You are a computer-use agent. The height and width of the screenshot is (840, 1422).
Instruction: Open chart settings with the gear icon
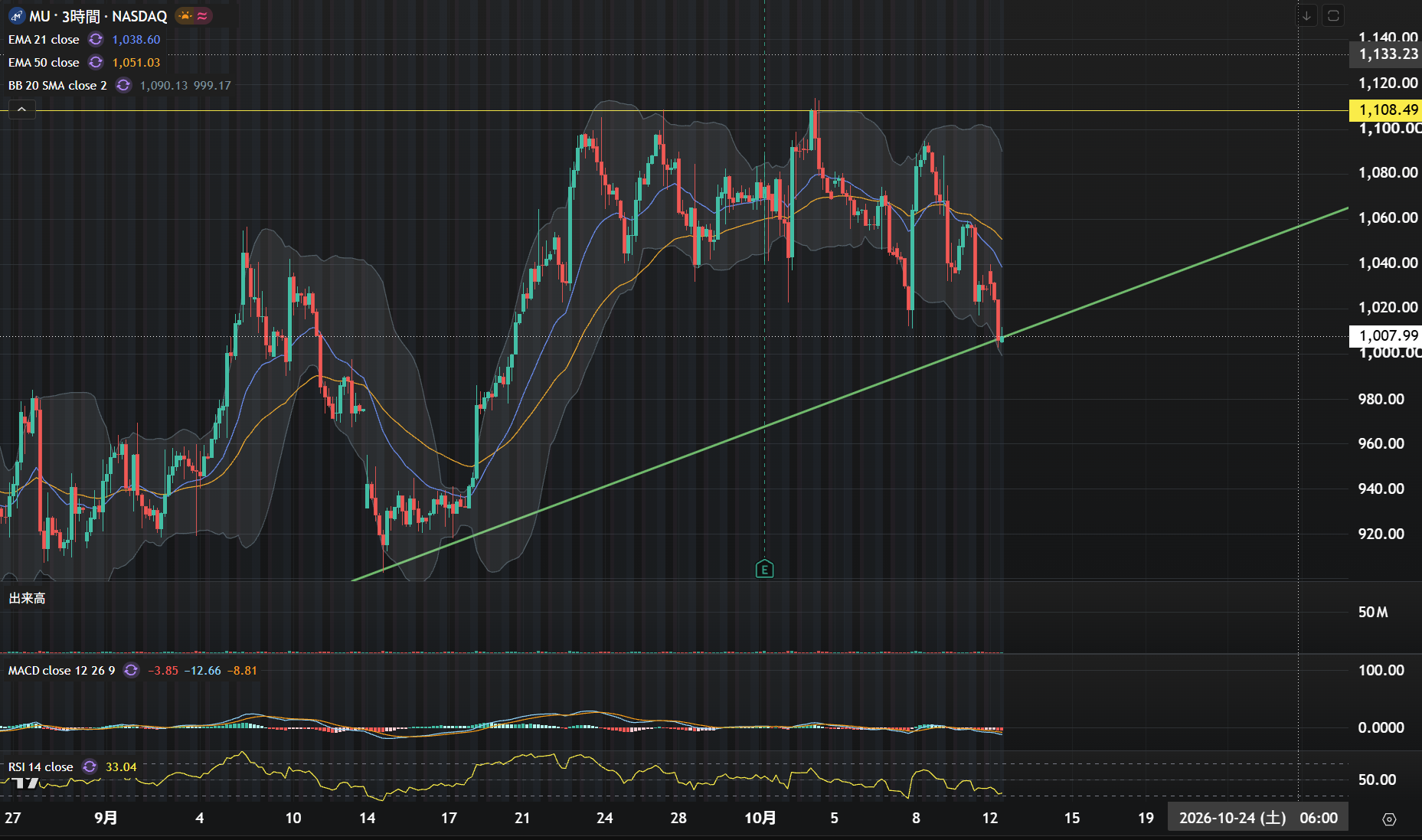(x=1389, y=819)
